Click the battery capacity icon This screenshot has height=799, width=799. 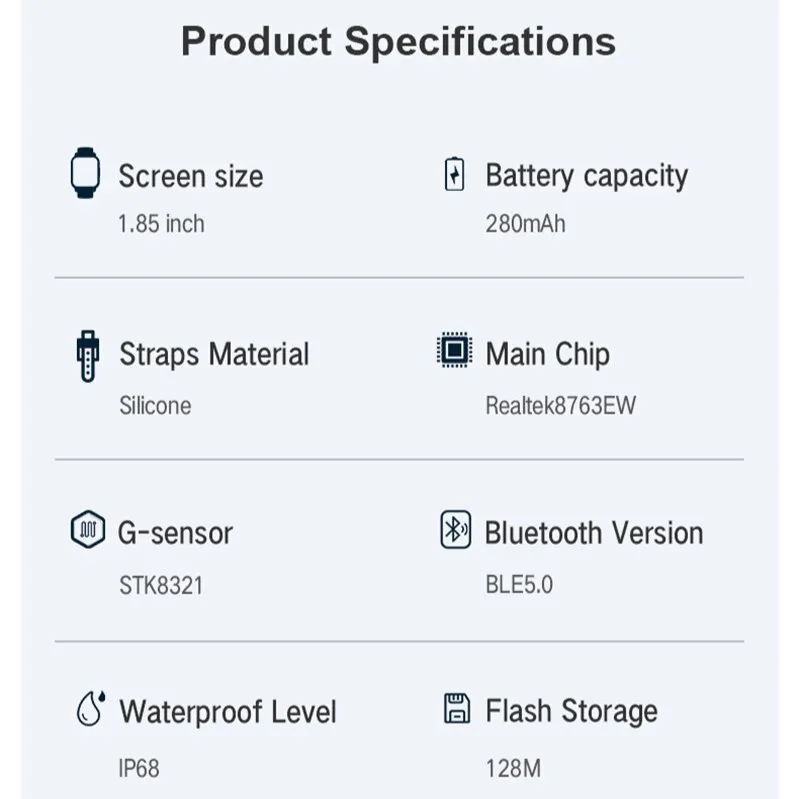[454, 174]
